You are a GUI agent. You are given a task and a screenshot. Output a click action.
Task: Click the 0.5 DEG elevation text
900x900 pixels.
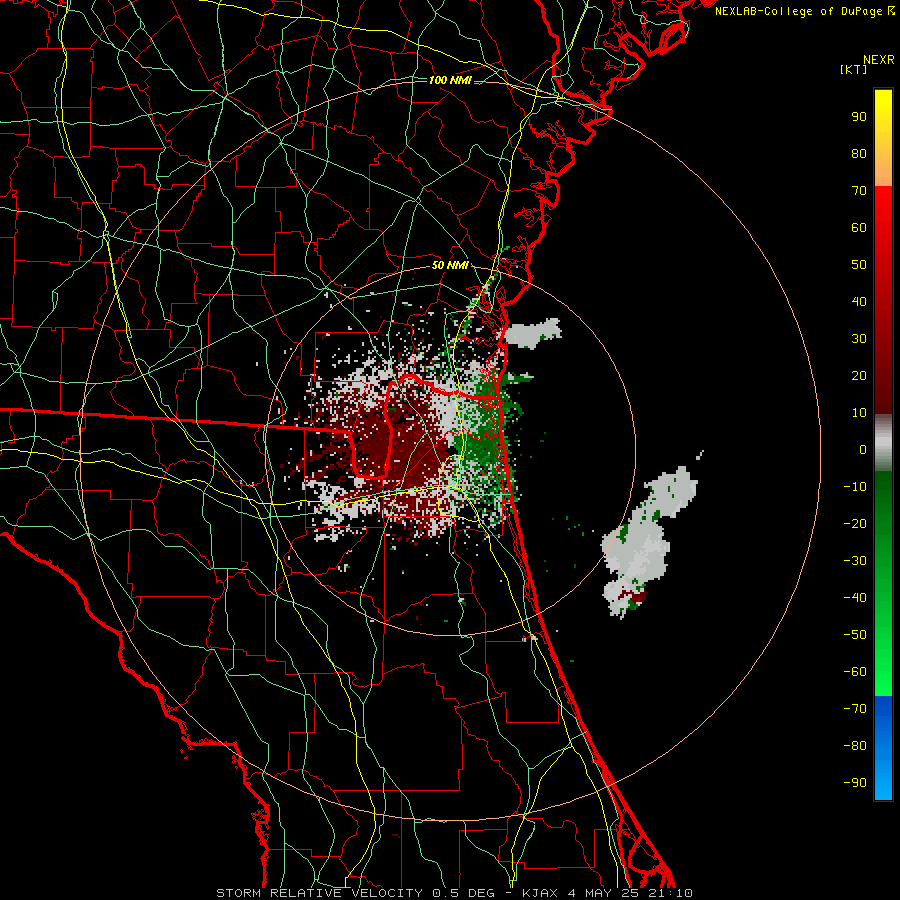pyautogui.click(x=465, y=893)
